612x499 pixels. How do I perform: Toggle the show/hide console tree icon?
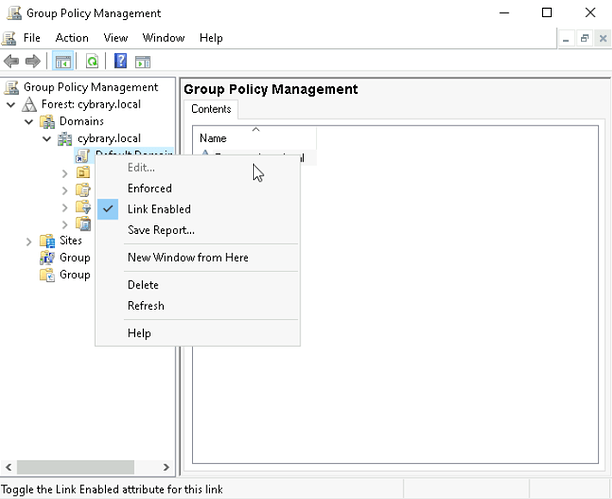pos(62,61)
